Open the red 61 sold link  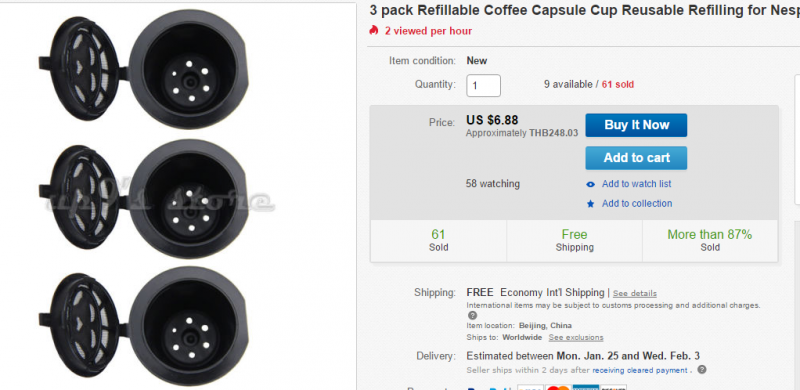(617, 84)
